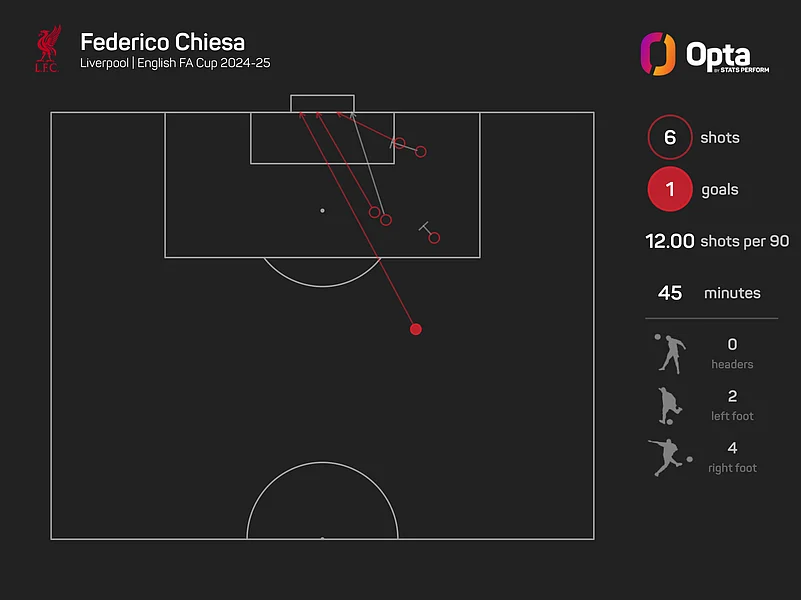Viewport: 801px width, 600px height.
Task: Click the outlined circle showing 6 shots
Action: (x=670, y=138)
